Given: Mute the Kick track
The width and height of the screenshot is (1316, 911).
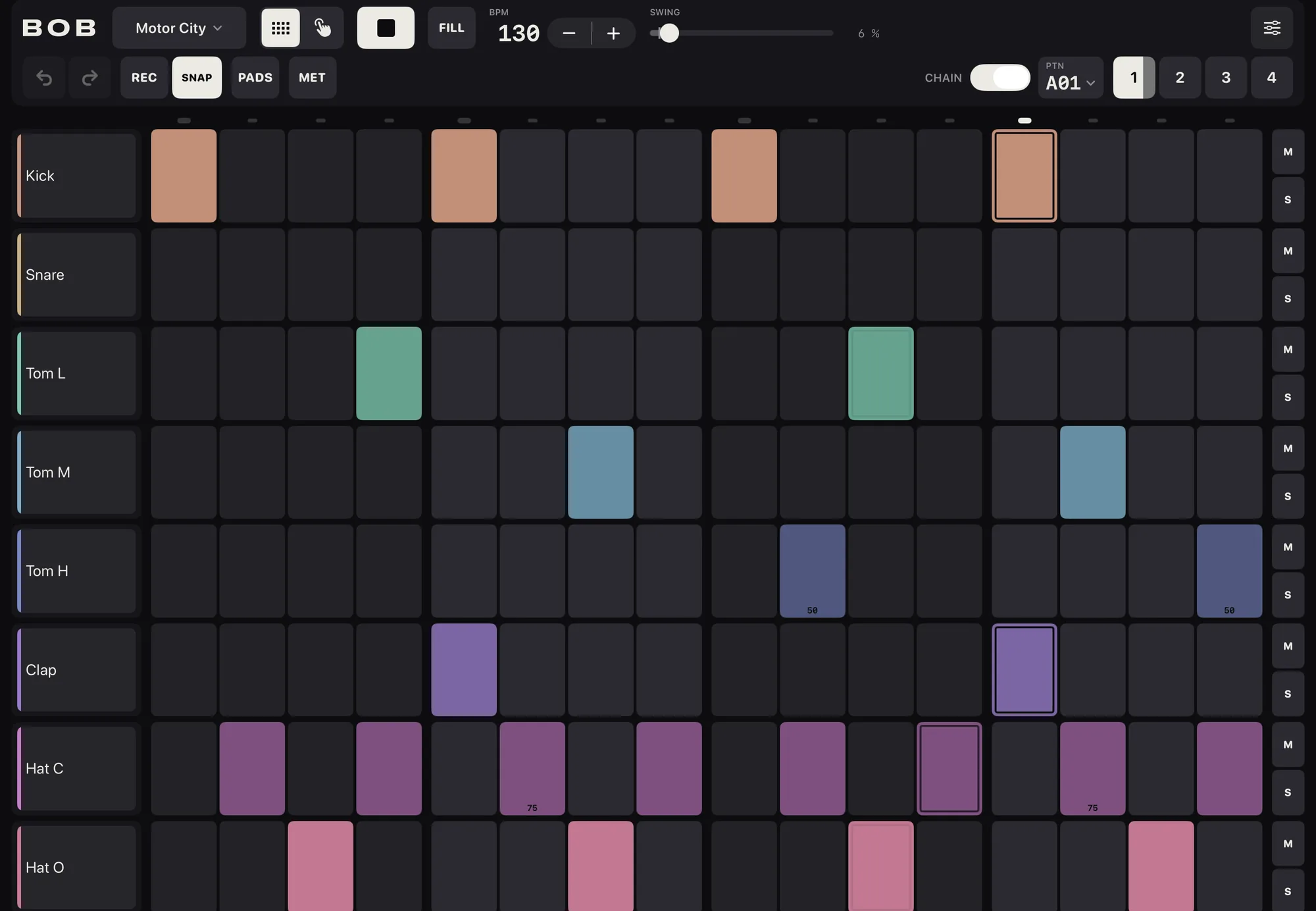Looking at the screenshot, I should tap(1288, 151).
